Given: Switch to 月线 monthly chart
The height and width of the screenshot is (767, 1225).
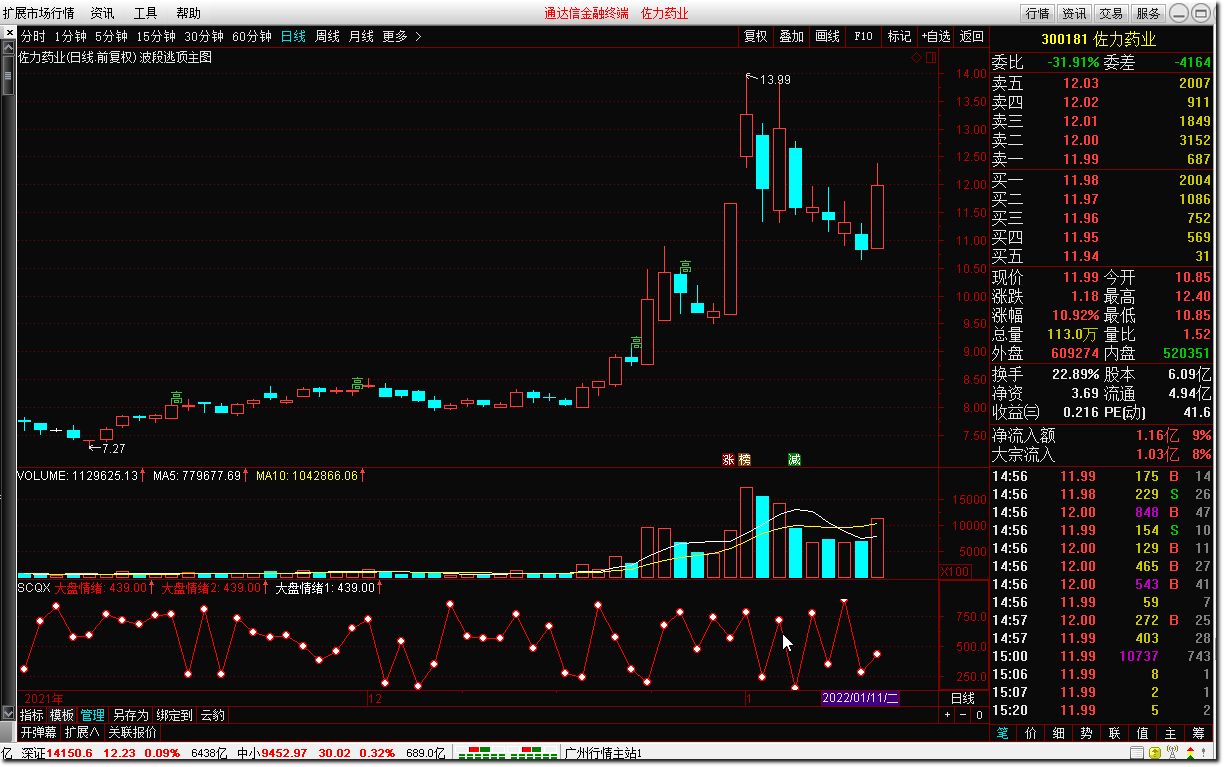Looking at the screenshot, I should coord(361,36).
